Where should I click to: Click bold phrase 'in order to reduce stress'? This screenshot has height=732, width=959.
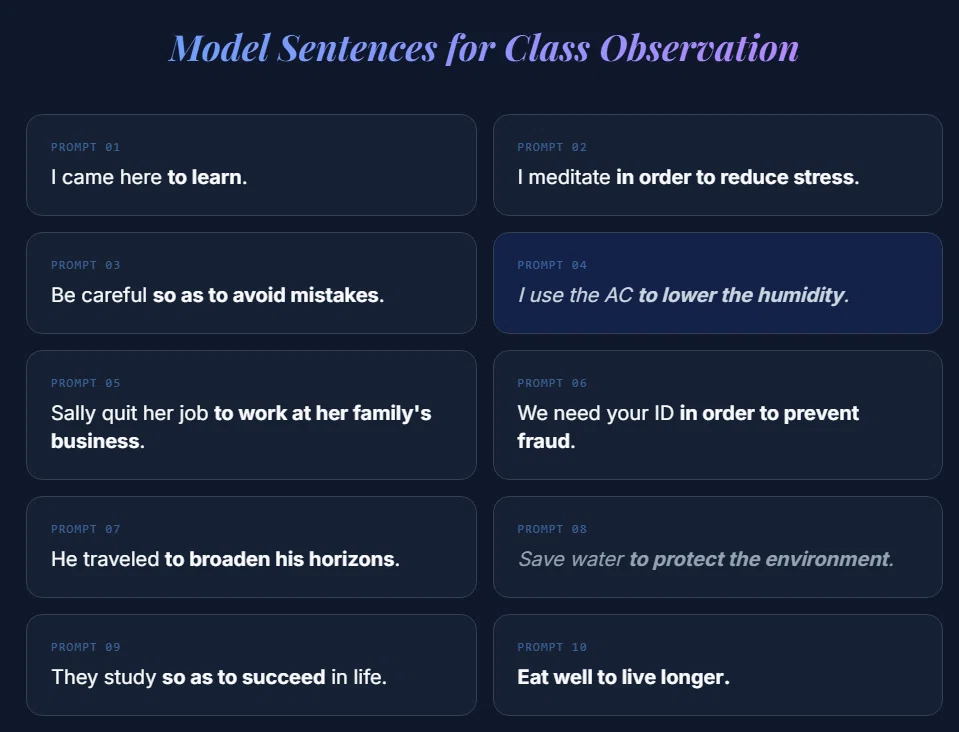click(737, 177)
